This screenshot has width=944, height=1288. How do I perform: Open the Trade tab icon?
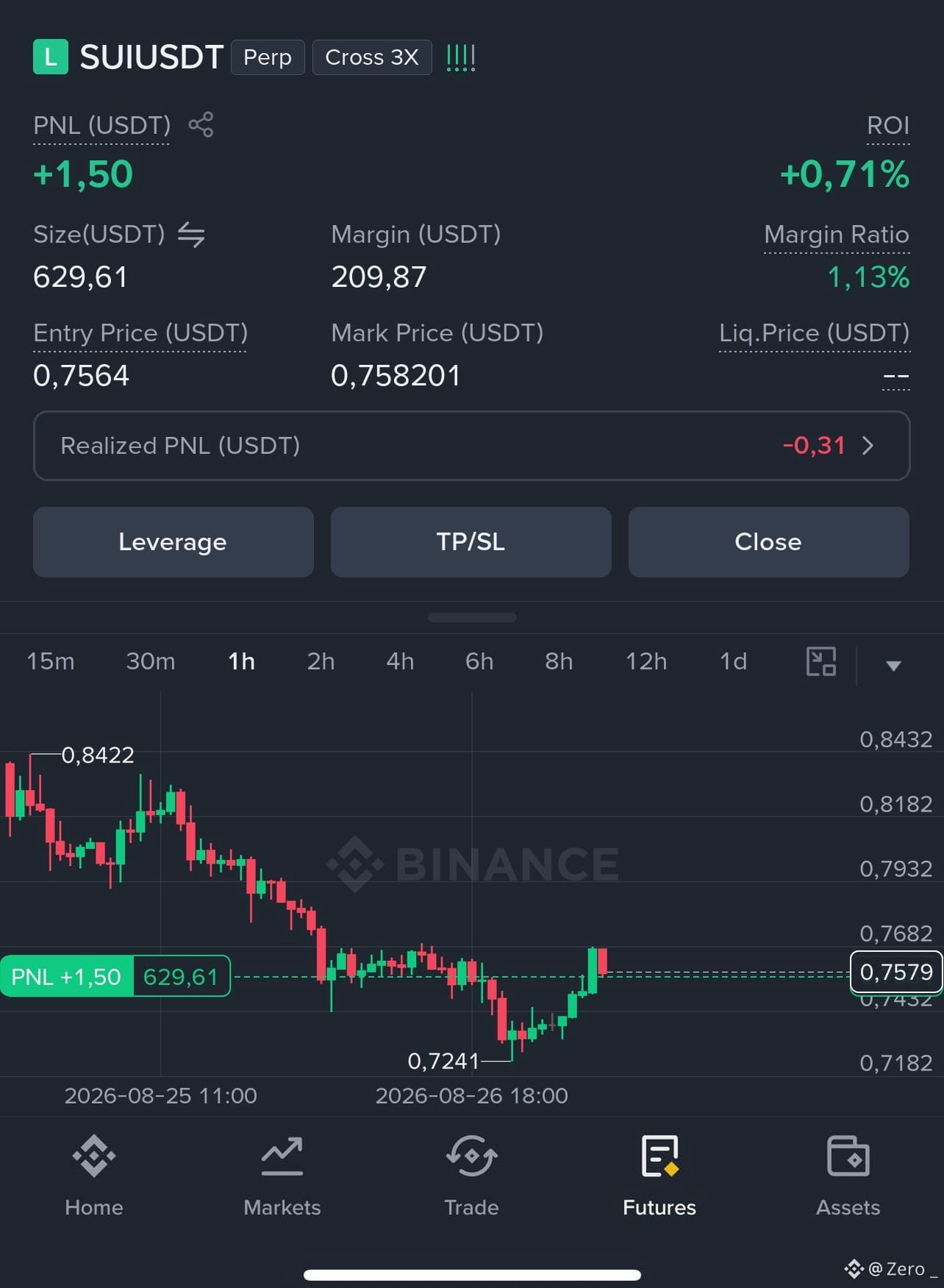[471, 1156]
